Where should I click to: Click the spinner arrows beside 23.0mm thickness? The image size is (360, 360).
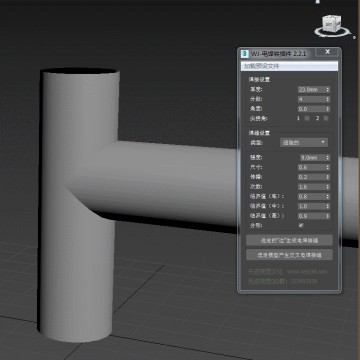pyautogui.click(x=328, y=89)
